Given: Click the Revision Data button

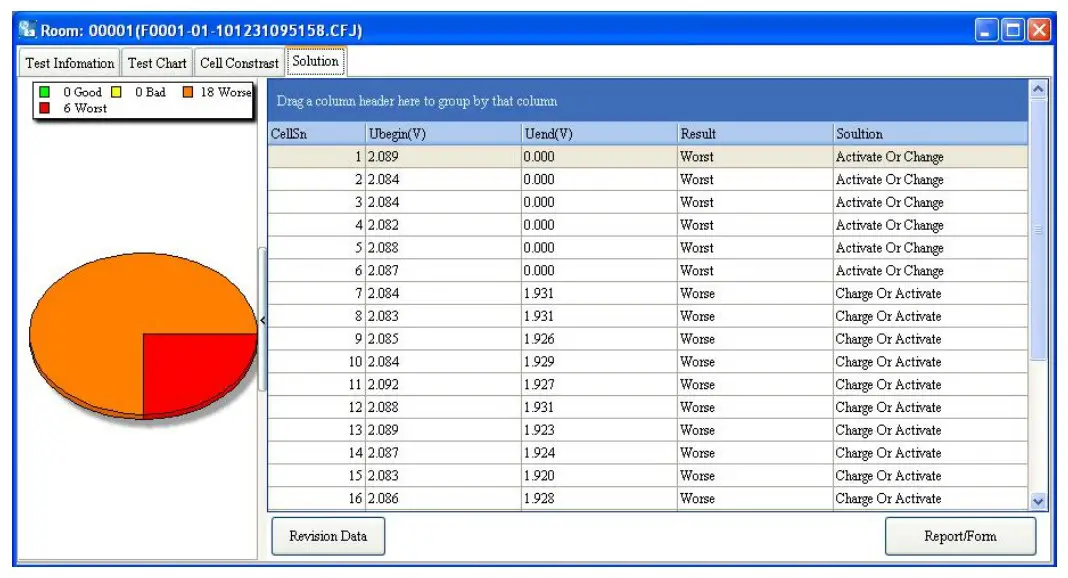Looking at the screenshot, I should [x=328, y=536].
